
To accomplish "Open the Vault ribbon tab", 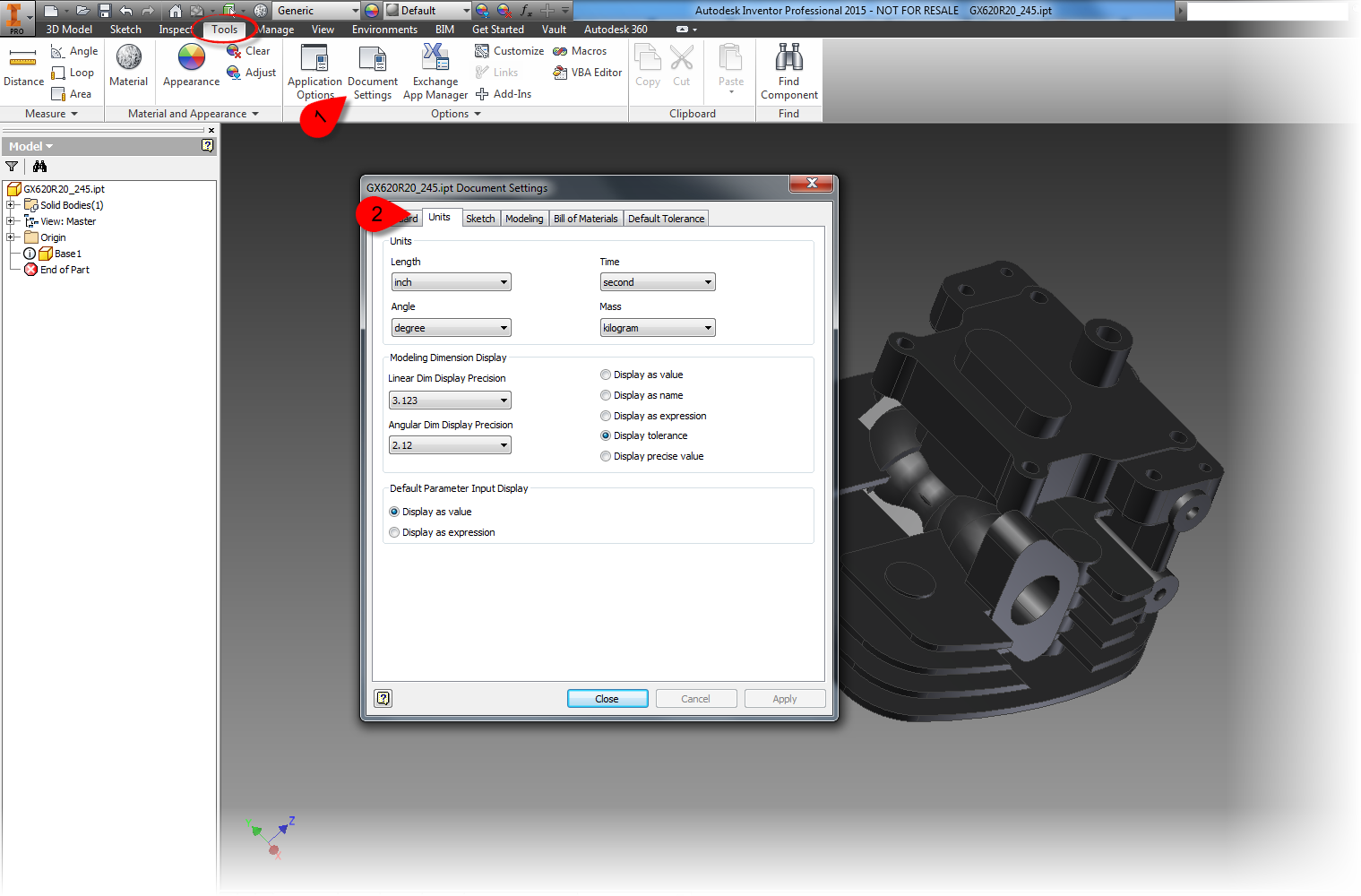I will pyautogui.click(x=554, y=30).
